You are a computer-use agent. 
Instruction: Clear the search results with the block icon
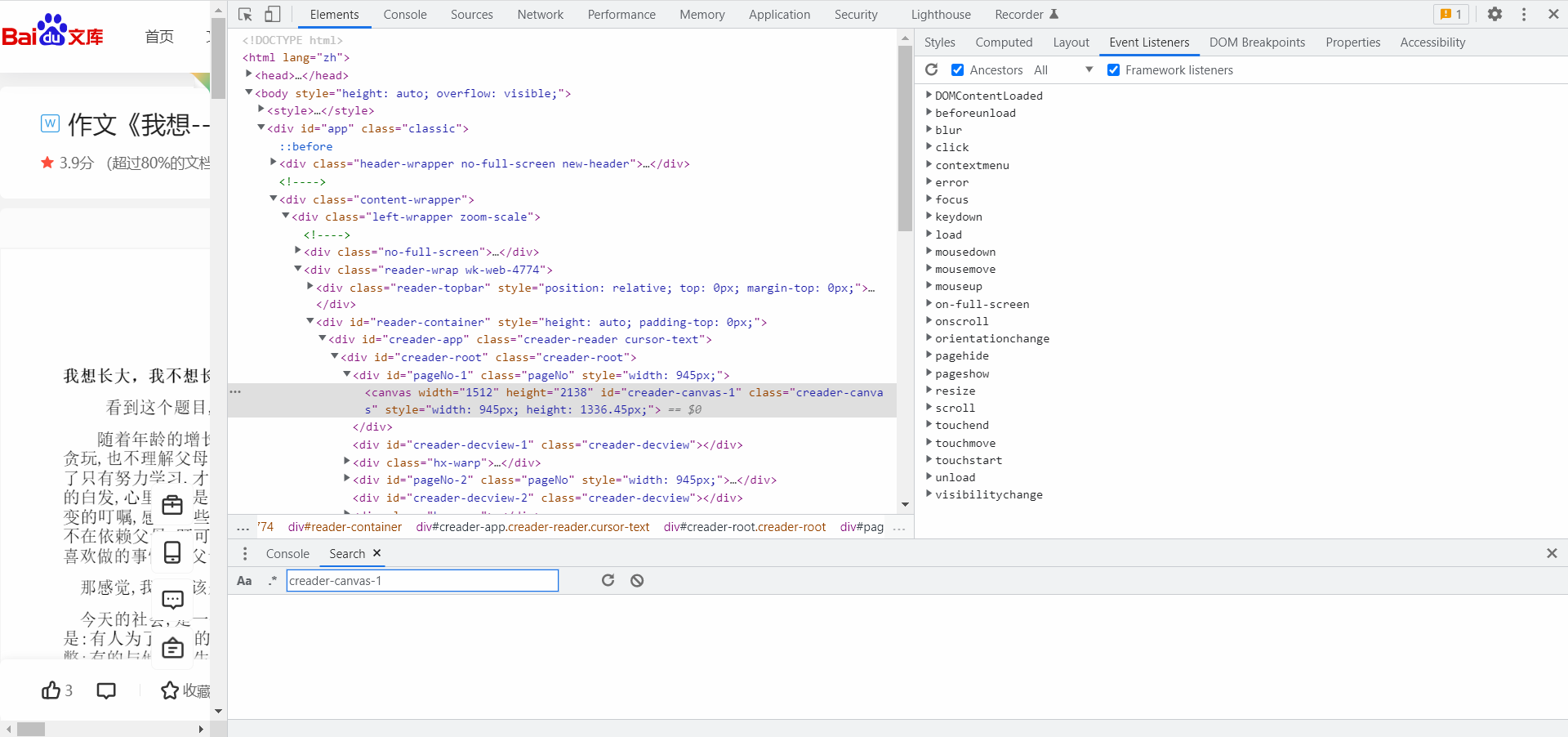tap(636, 580)
